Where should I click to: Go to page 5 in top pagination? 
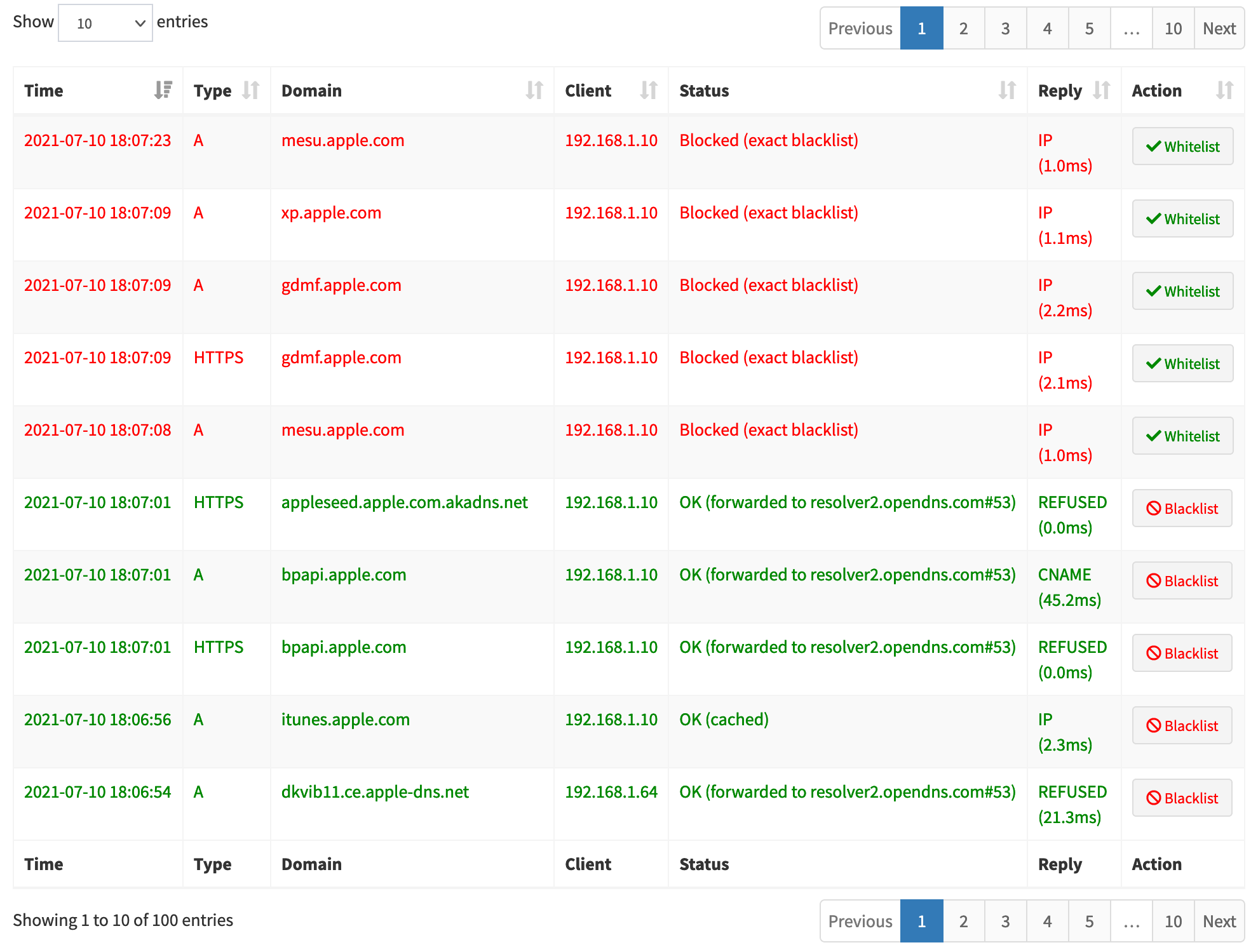[1090, 28]
